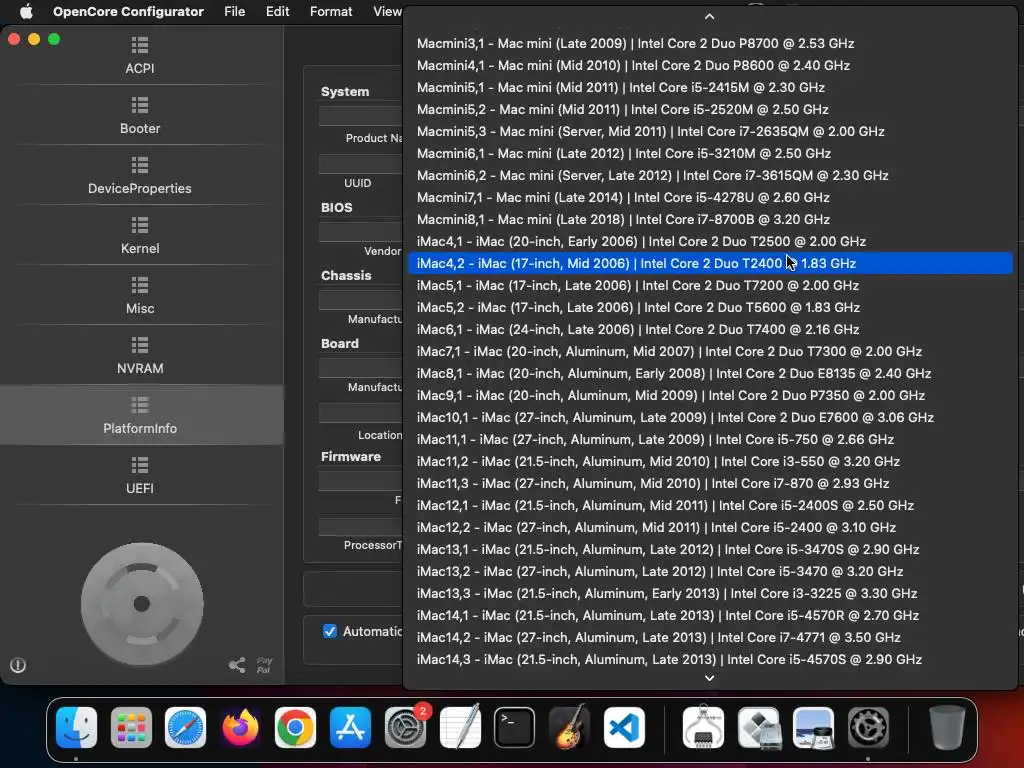Select iMac13,2 i5-3470 model
This screenshot has height=768, width=1024.
click(710, 571)
